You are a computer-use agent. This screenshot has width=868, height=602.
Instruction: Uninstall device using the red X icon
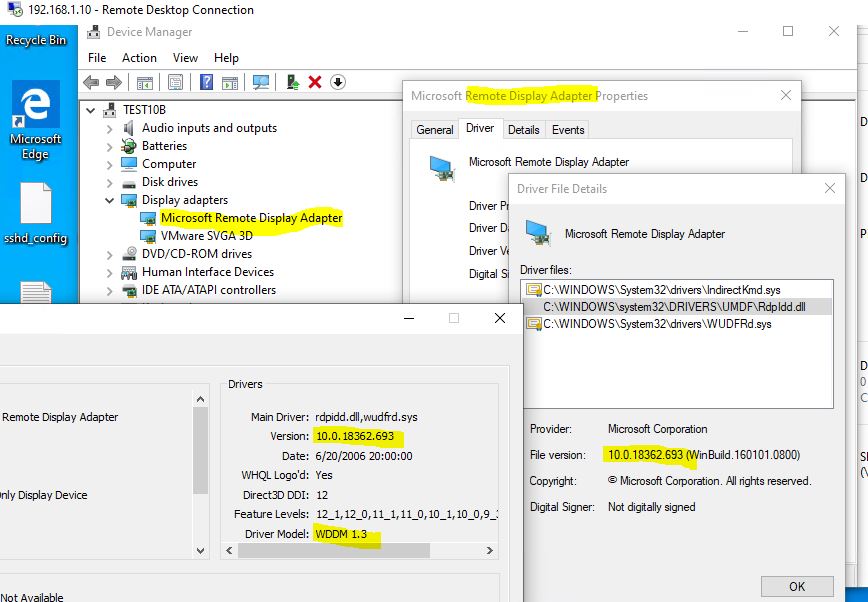[315, 83]
